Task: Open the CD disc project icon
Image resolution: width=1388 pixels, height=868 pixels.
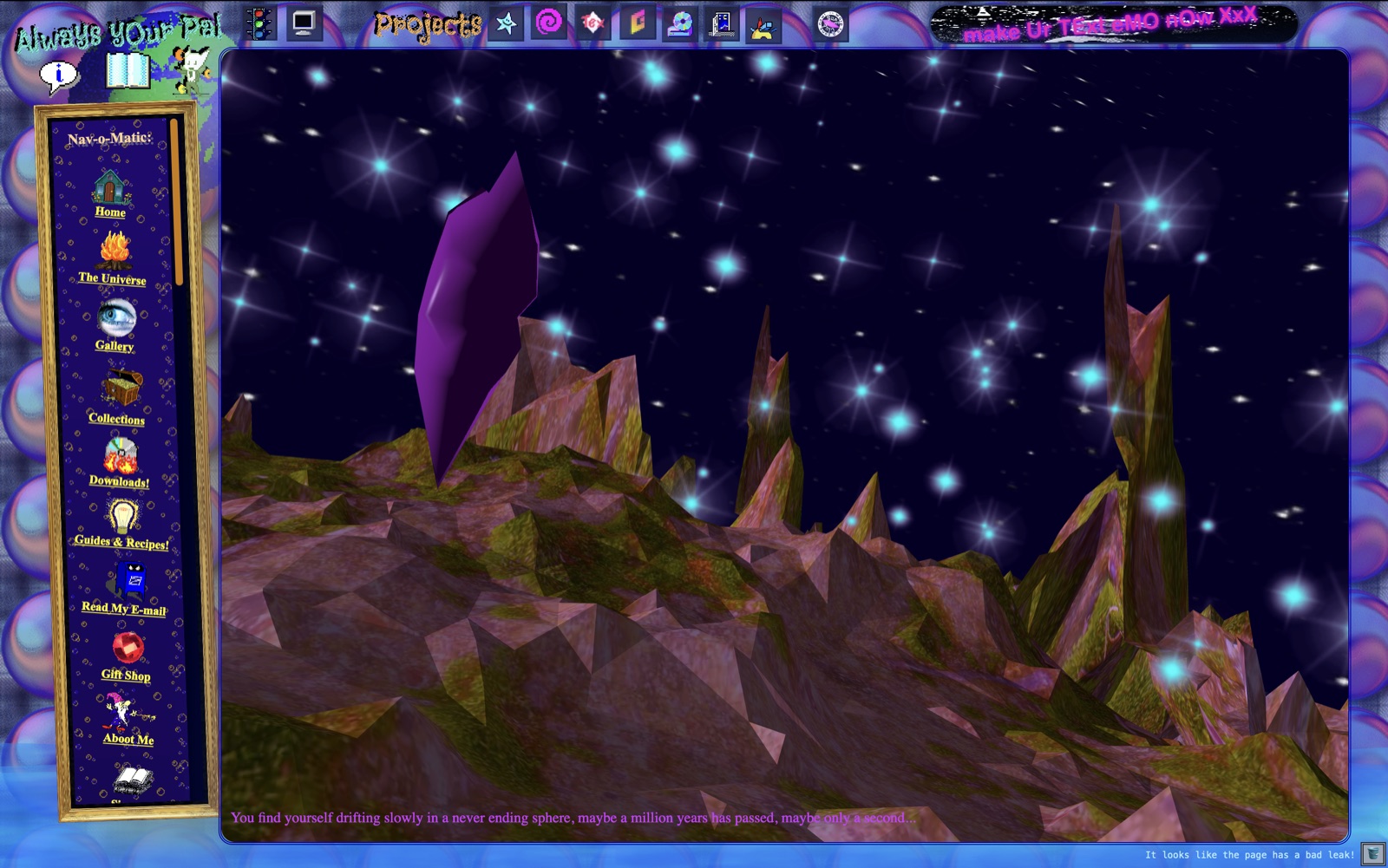Action: [679, 23]
